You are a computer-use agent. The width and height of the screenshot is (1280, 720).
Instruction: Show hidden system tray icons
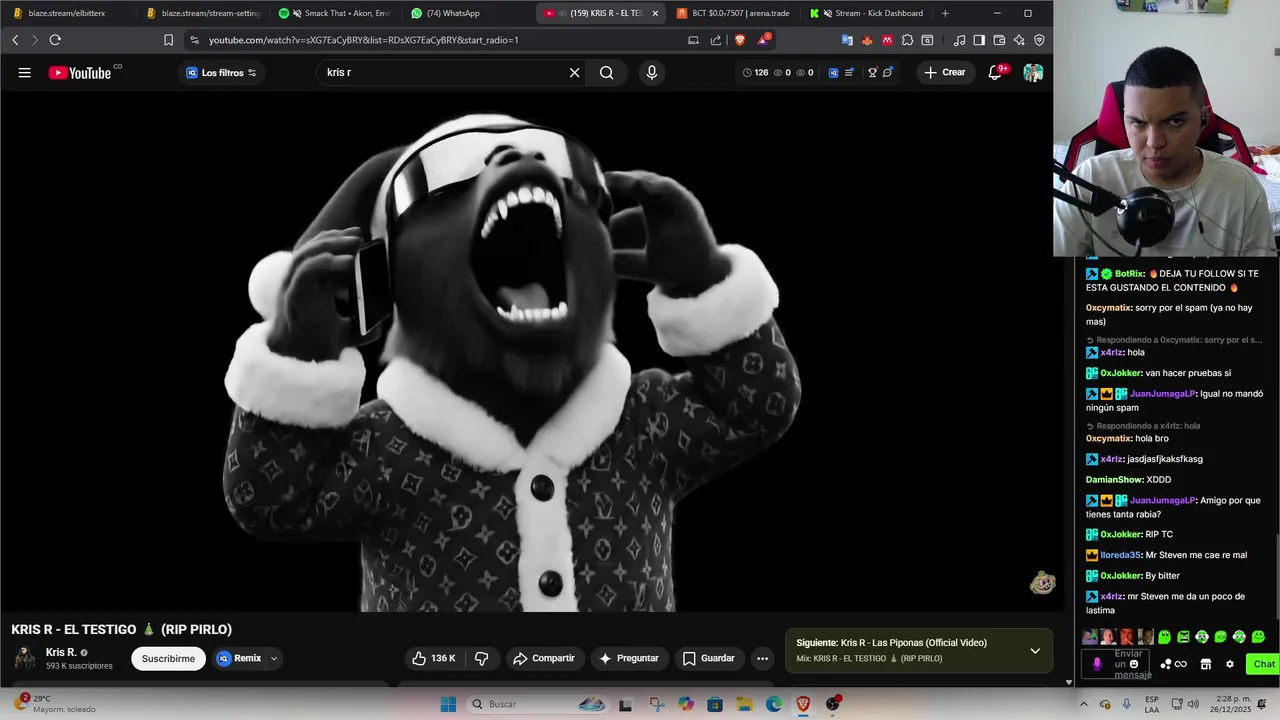[x=1083, y=704]
